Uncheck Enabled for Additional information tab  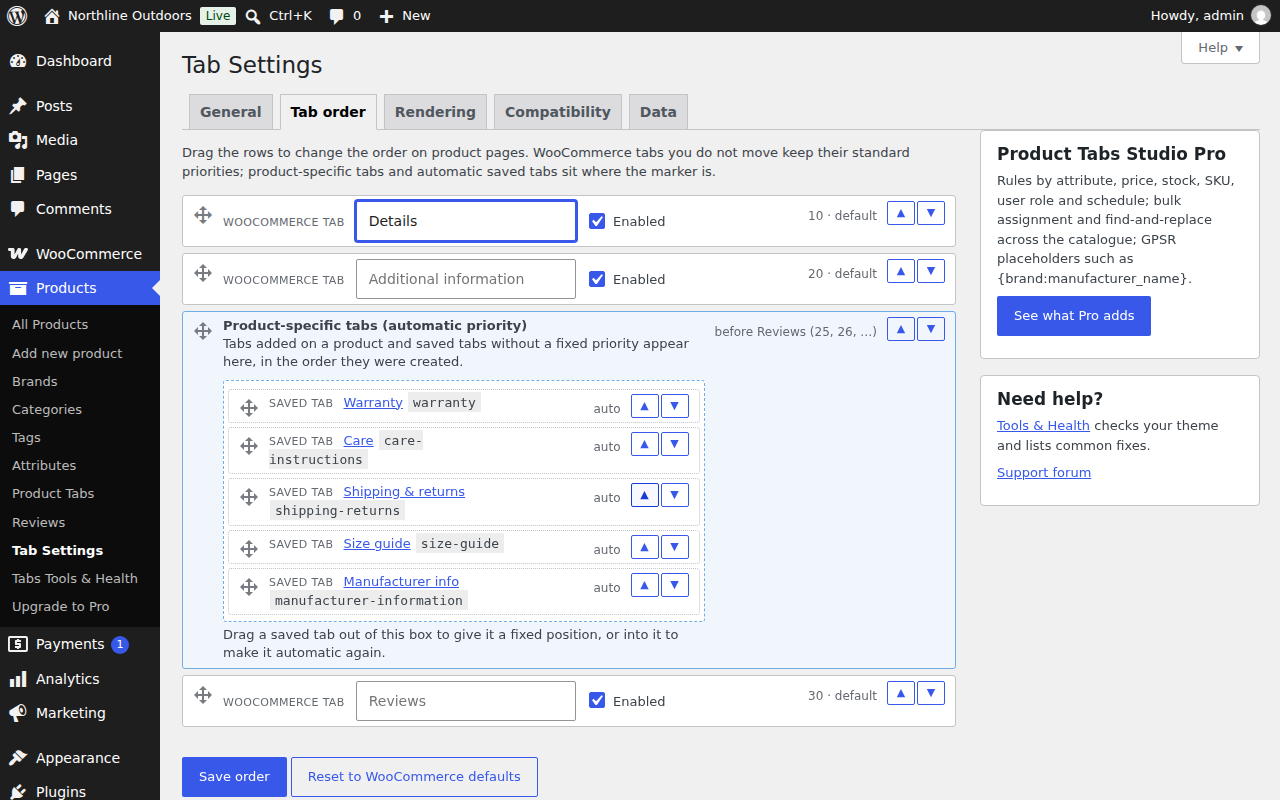597,279
